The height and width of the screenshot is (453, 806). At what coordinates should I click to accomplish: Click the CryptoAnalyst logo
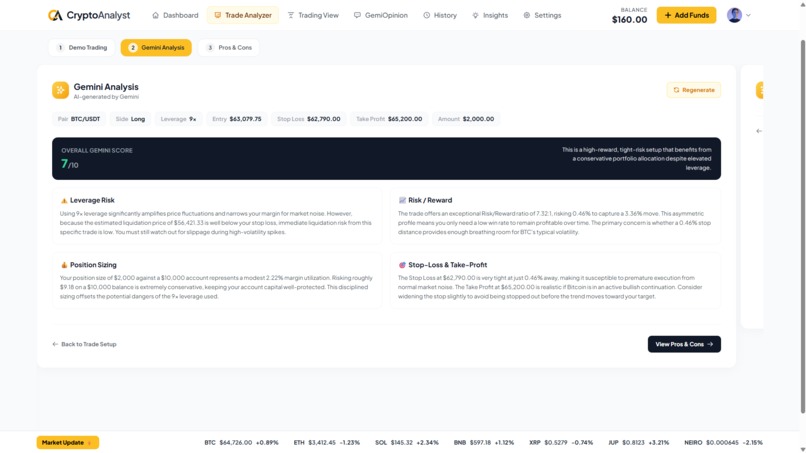[88, 15]
